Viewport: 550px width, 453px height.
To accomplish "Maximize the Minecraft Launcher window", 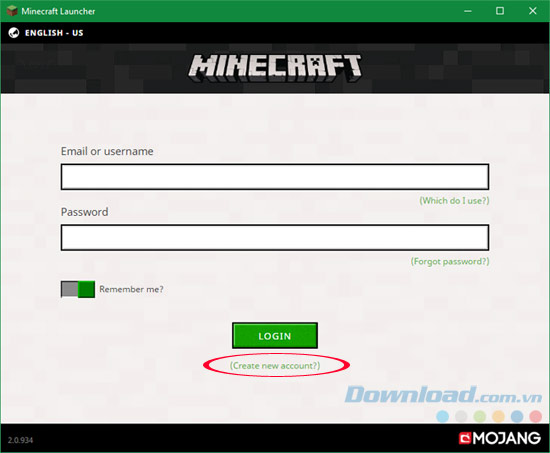I will (500, 11).
